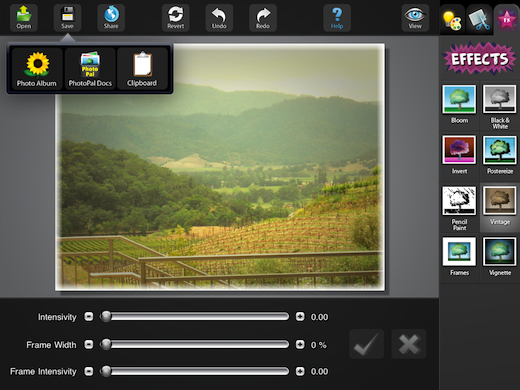The image size is (520, 390).
Task: Open the Help question mark
Action: pos(337,18)
